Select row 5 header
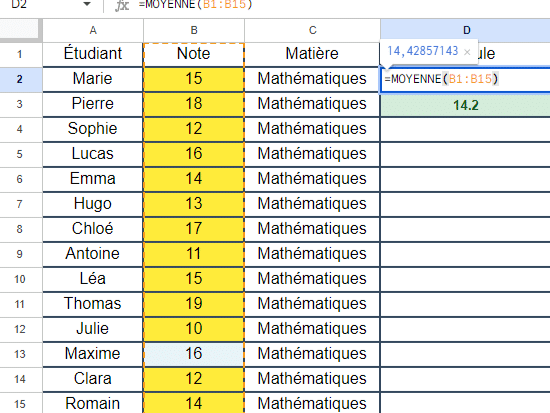The height and width of the screenshot is (413, 550). point(20,154)
